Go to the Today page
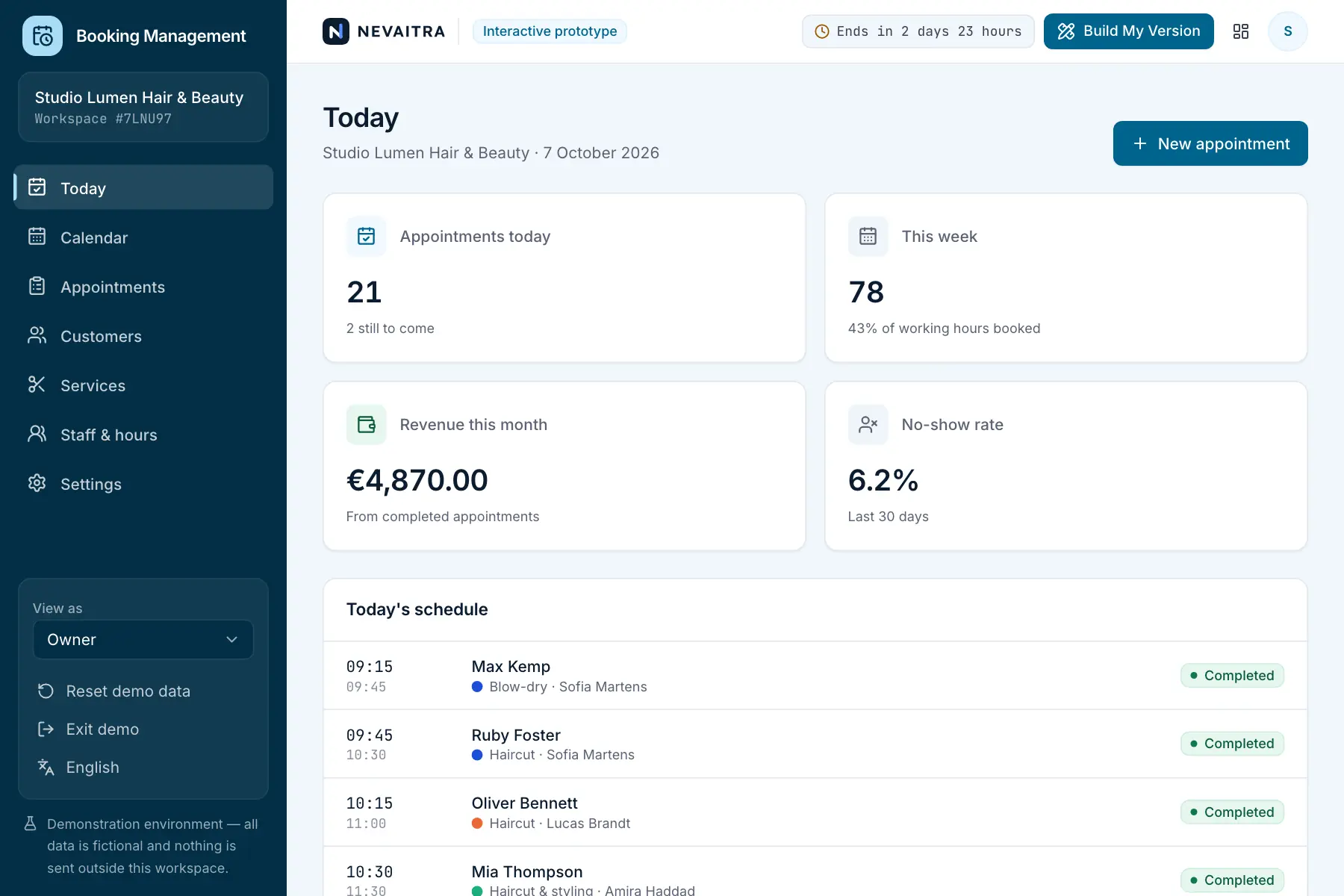1344x896 pixels. point(143,187)
